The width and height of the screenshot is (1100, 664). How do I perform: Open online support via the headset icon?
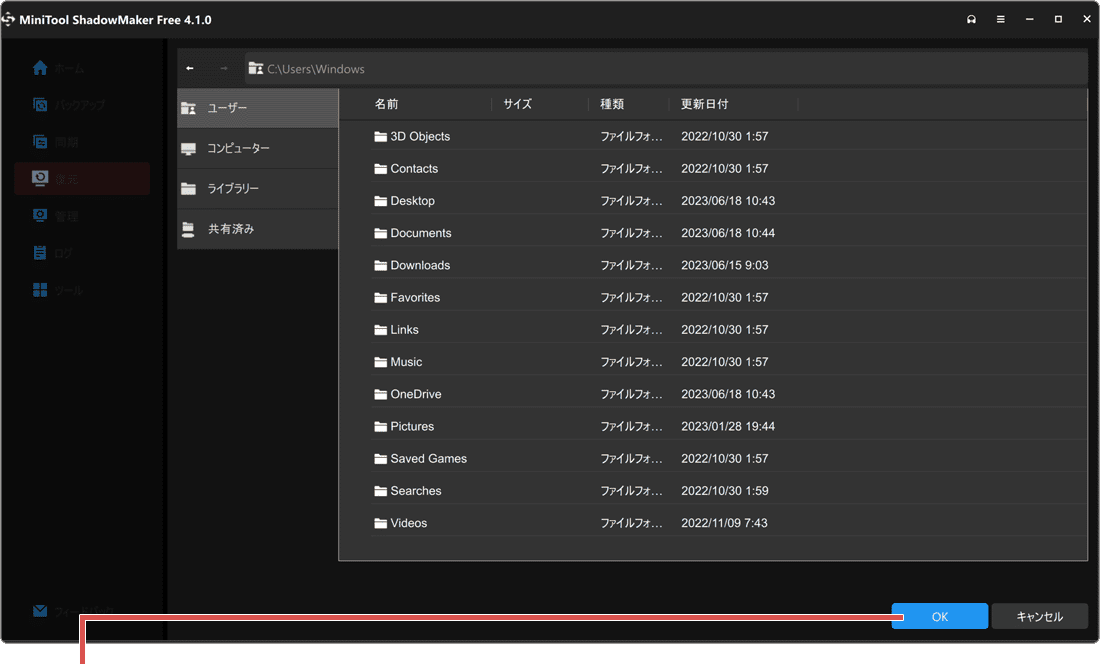tap(971, 18)
